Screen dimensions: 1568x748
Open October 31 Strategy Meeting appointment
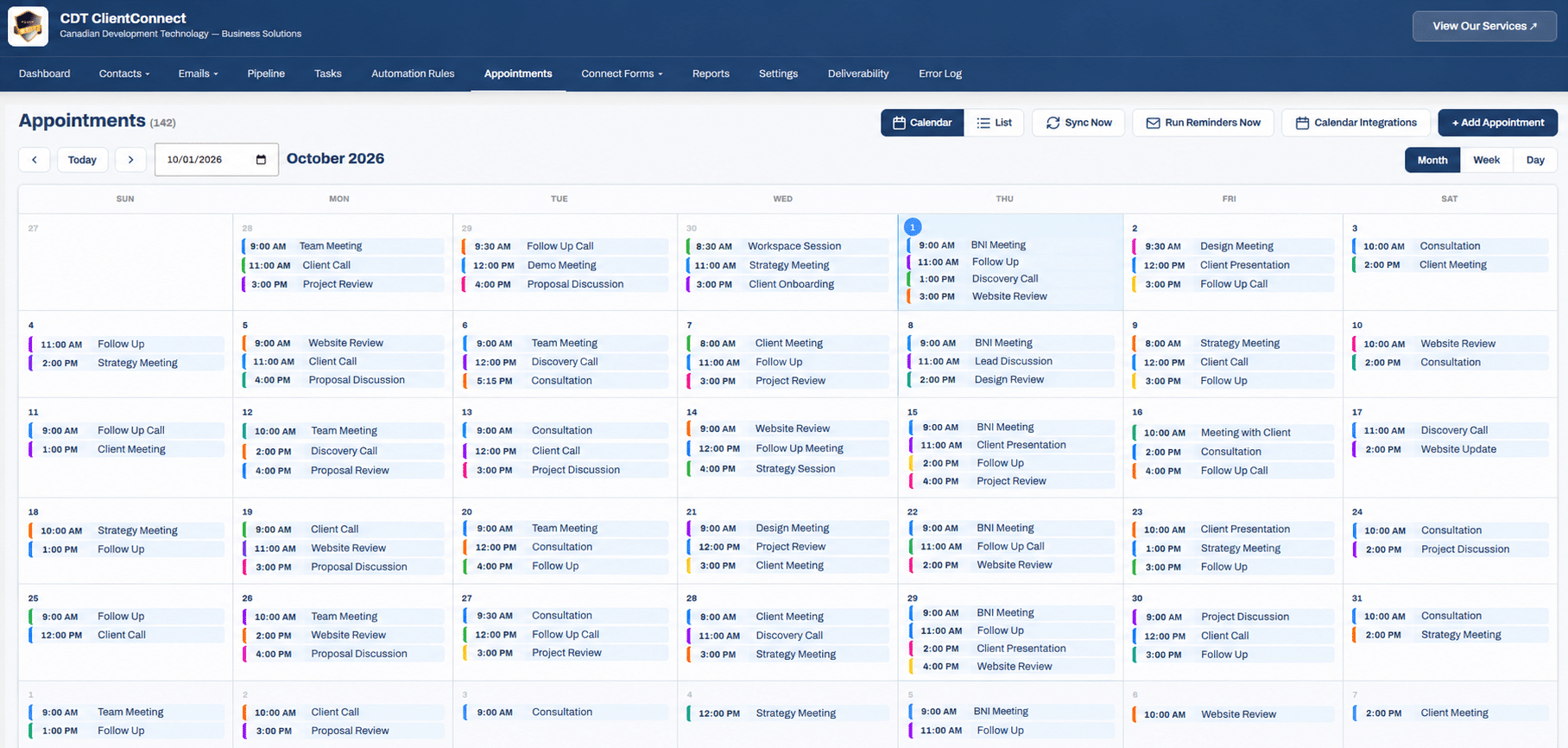(x=1451, y=635)
